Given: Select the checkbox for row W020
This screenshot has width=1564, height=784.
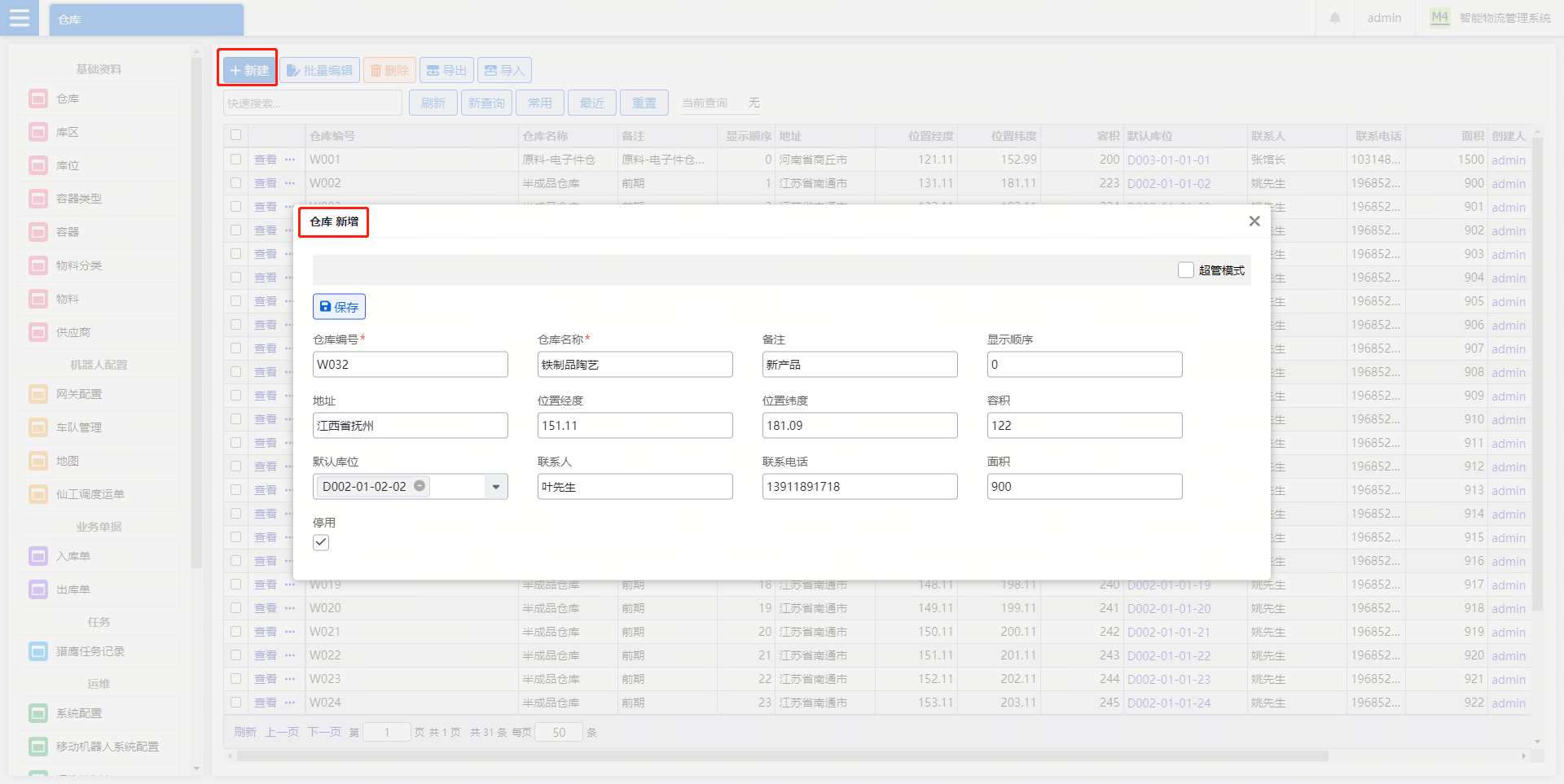Looking at the screenshot, I should pyautogui.click(x=235, y=608).
